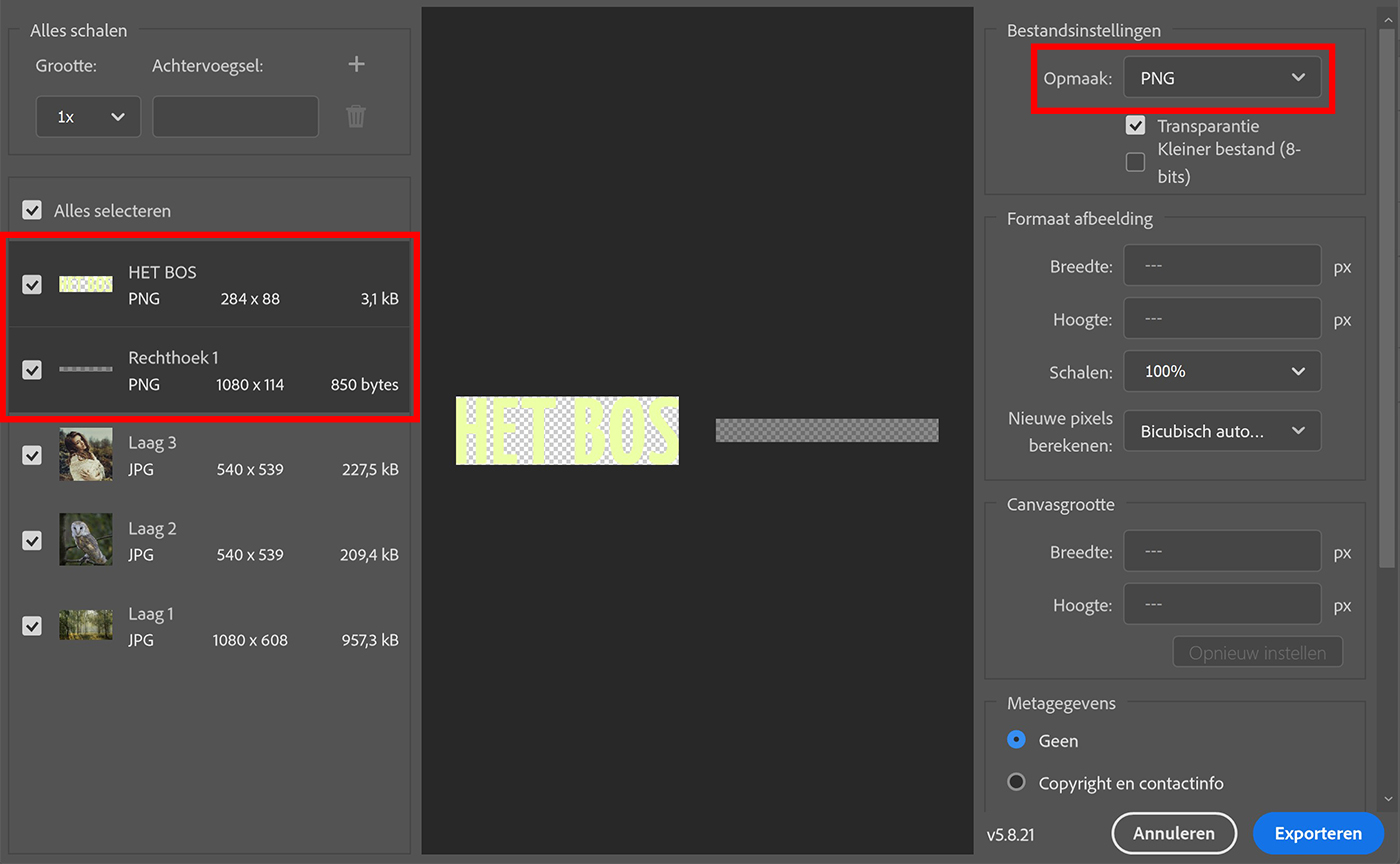Open the Opmaak format dropdown
1400x864 pixels.
click(1222, 77)
